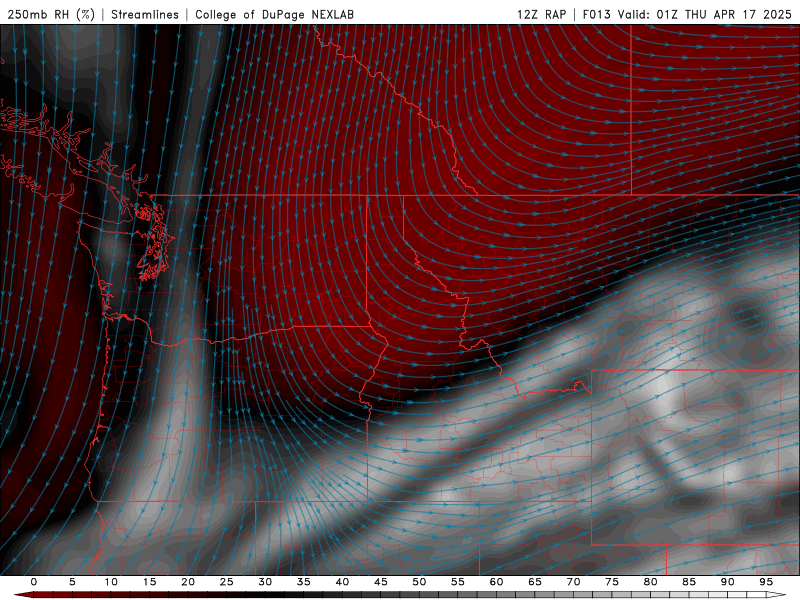
Task: Click the colorbar label '85'
Action: click(x=689, y=582)
